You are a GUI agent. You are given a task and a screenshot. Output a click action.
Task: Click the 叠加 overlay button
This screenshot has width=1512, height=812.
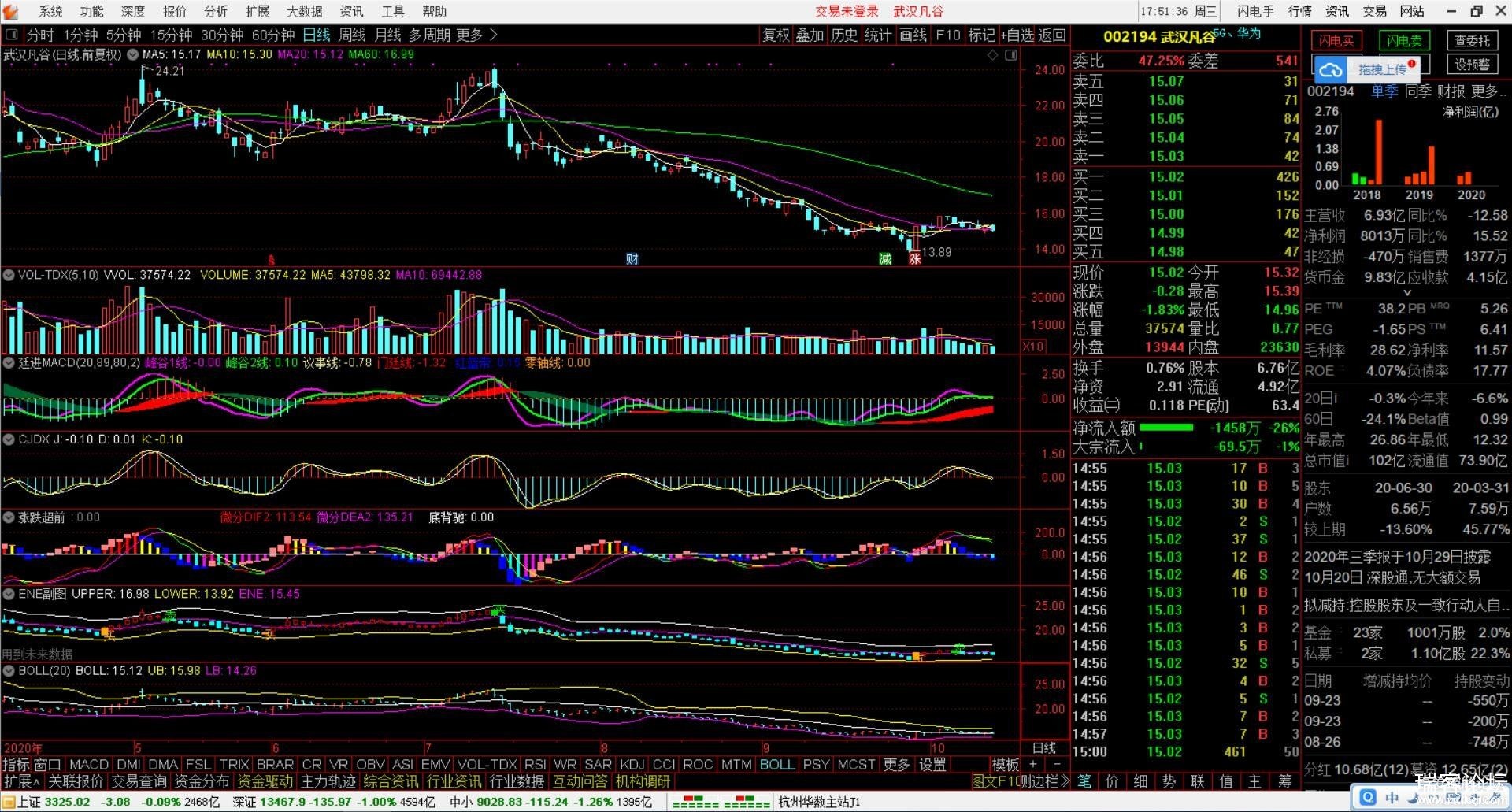[x=810, y=35]
